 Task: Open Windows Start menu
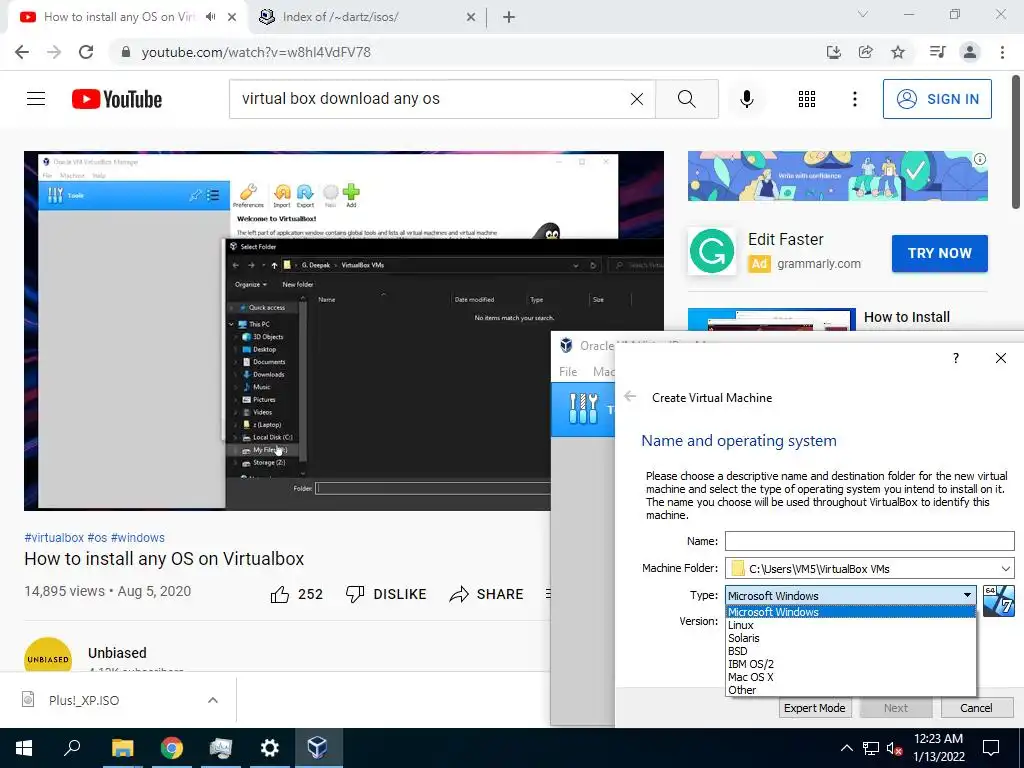tap(24, 748)
